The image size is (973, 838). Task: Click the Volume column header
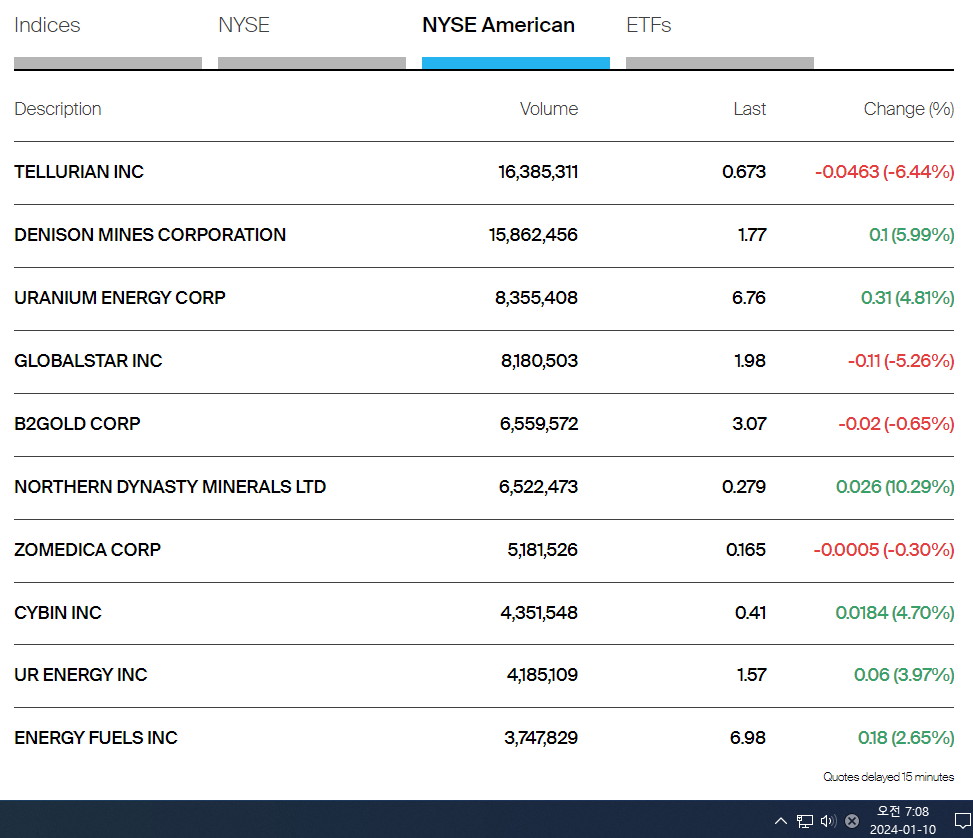click(549, 109)
